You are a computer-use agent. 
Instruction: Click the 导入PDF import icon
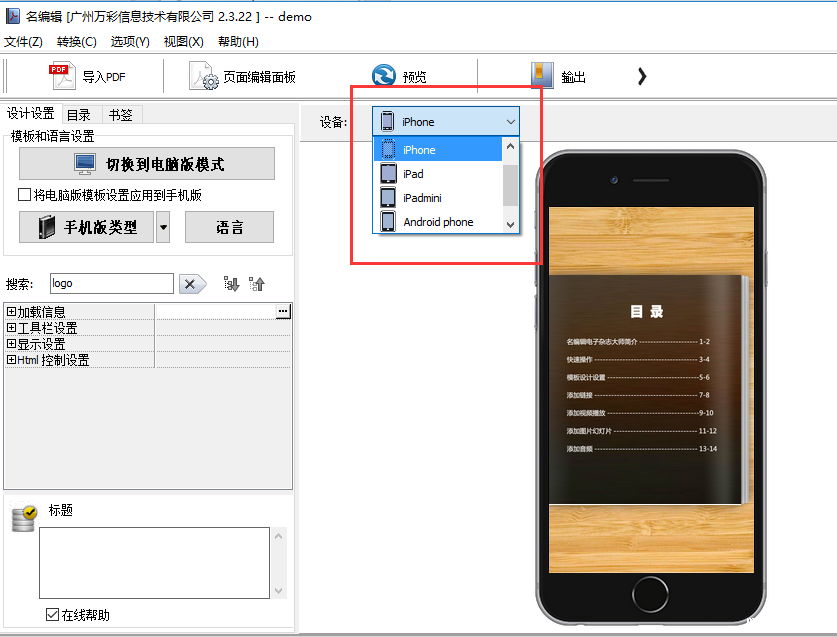63,76
